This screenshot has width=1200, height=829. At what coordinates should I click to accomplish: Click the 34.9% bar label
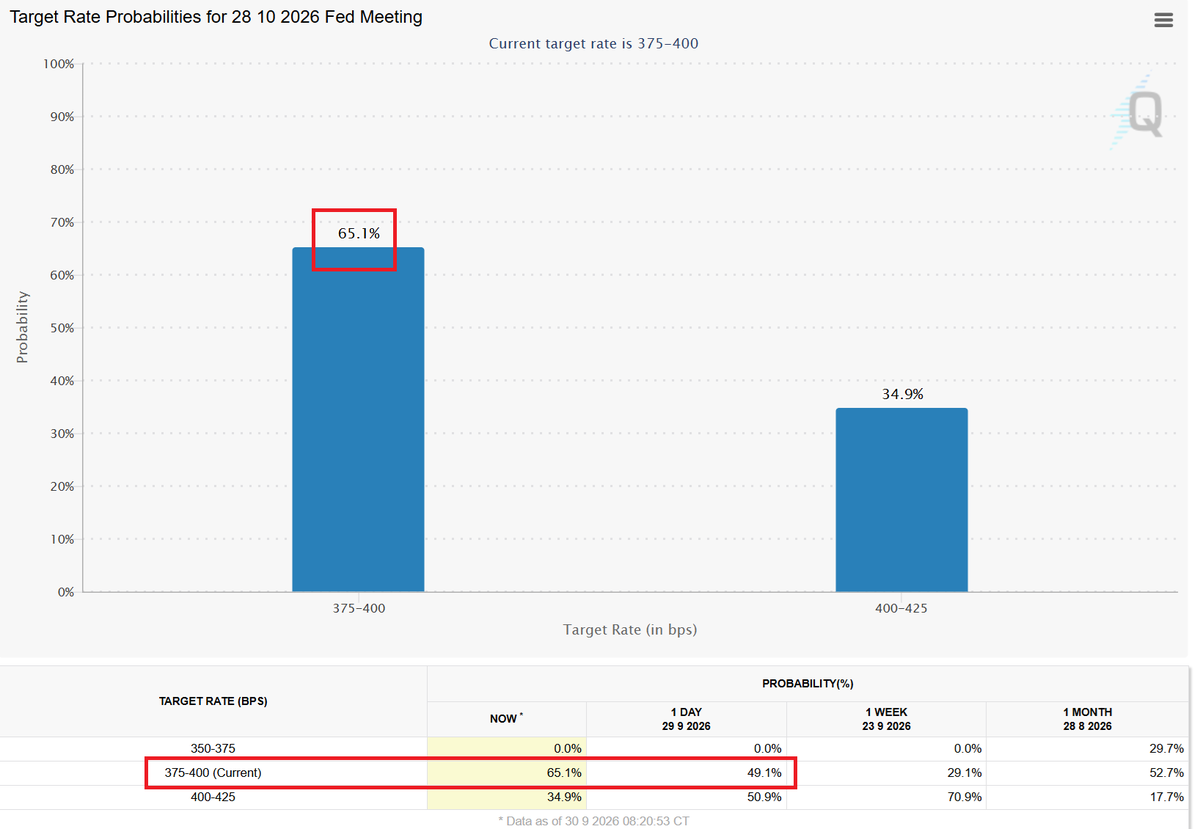tap(902, 394)
